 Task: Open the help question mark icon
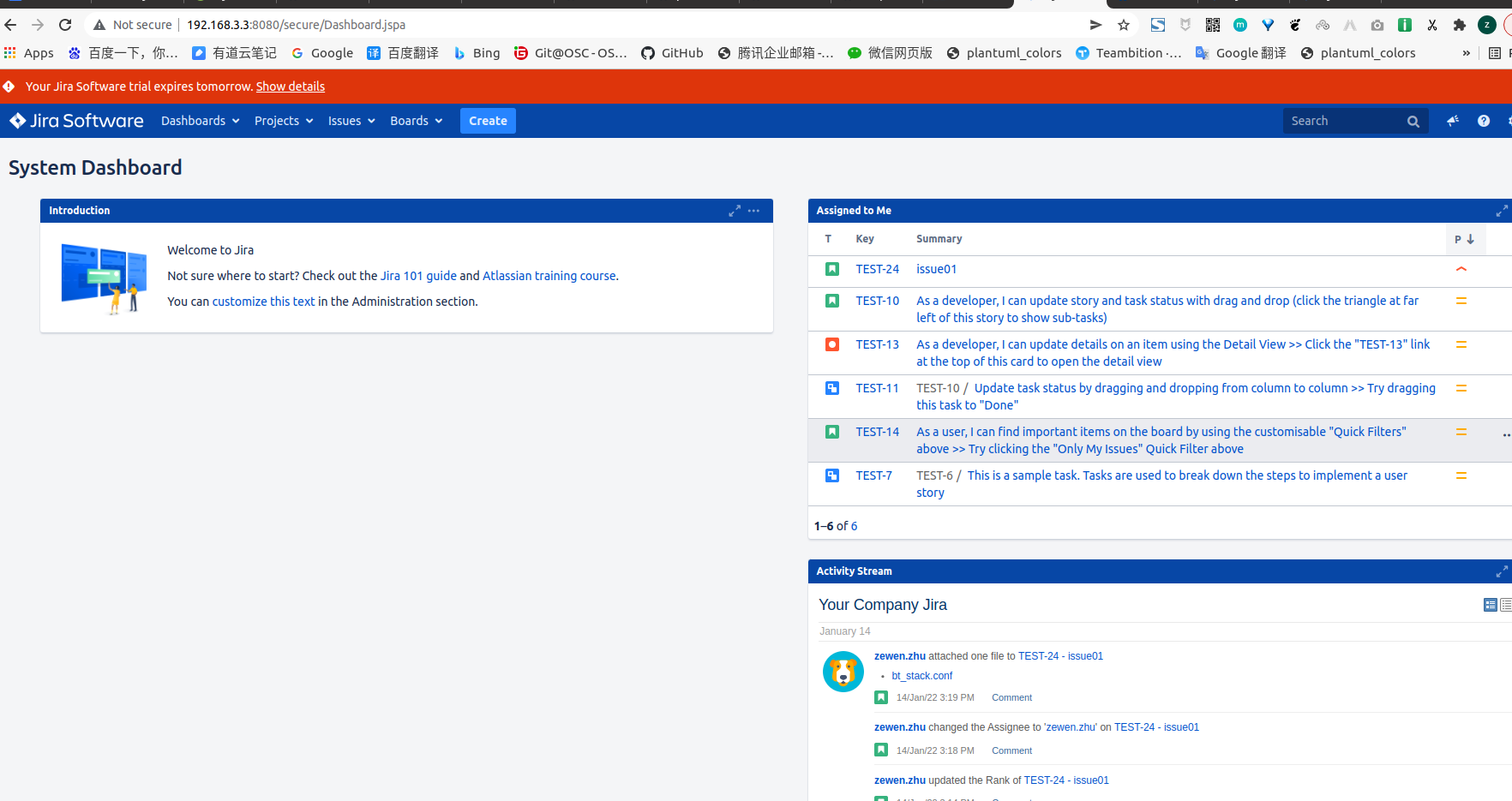1484,121
